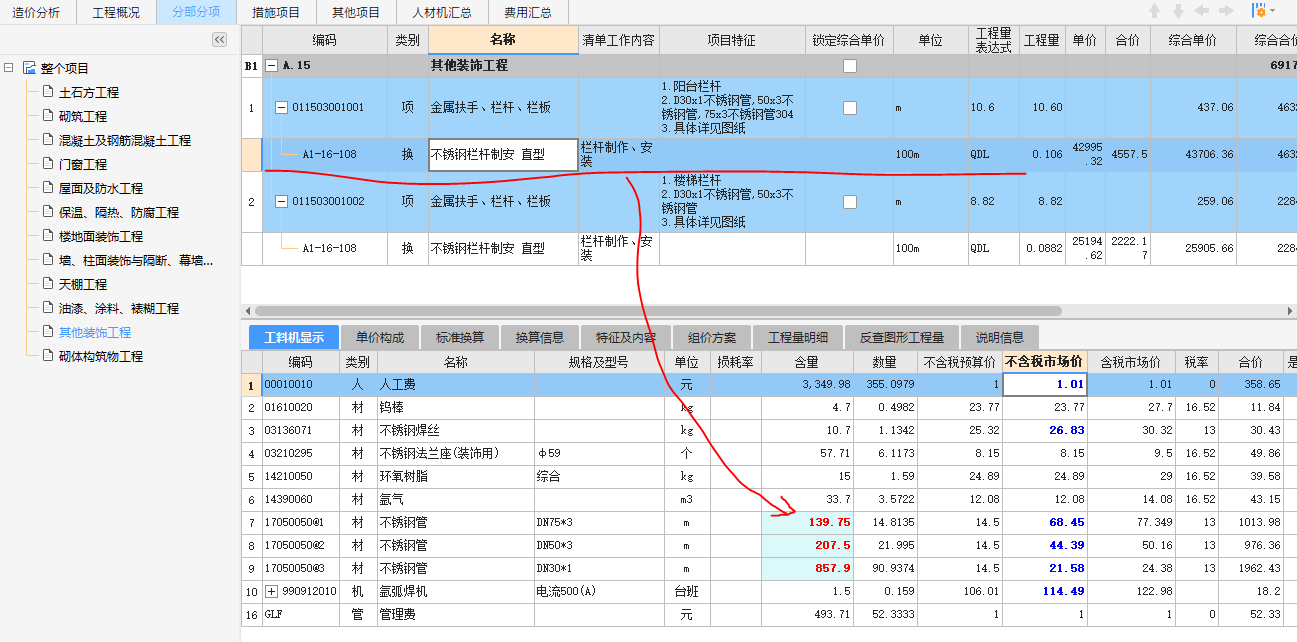Click the 项目特征 column header
The image size is (1297, 642).
732,40
